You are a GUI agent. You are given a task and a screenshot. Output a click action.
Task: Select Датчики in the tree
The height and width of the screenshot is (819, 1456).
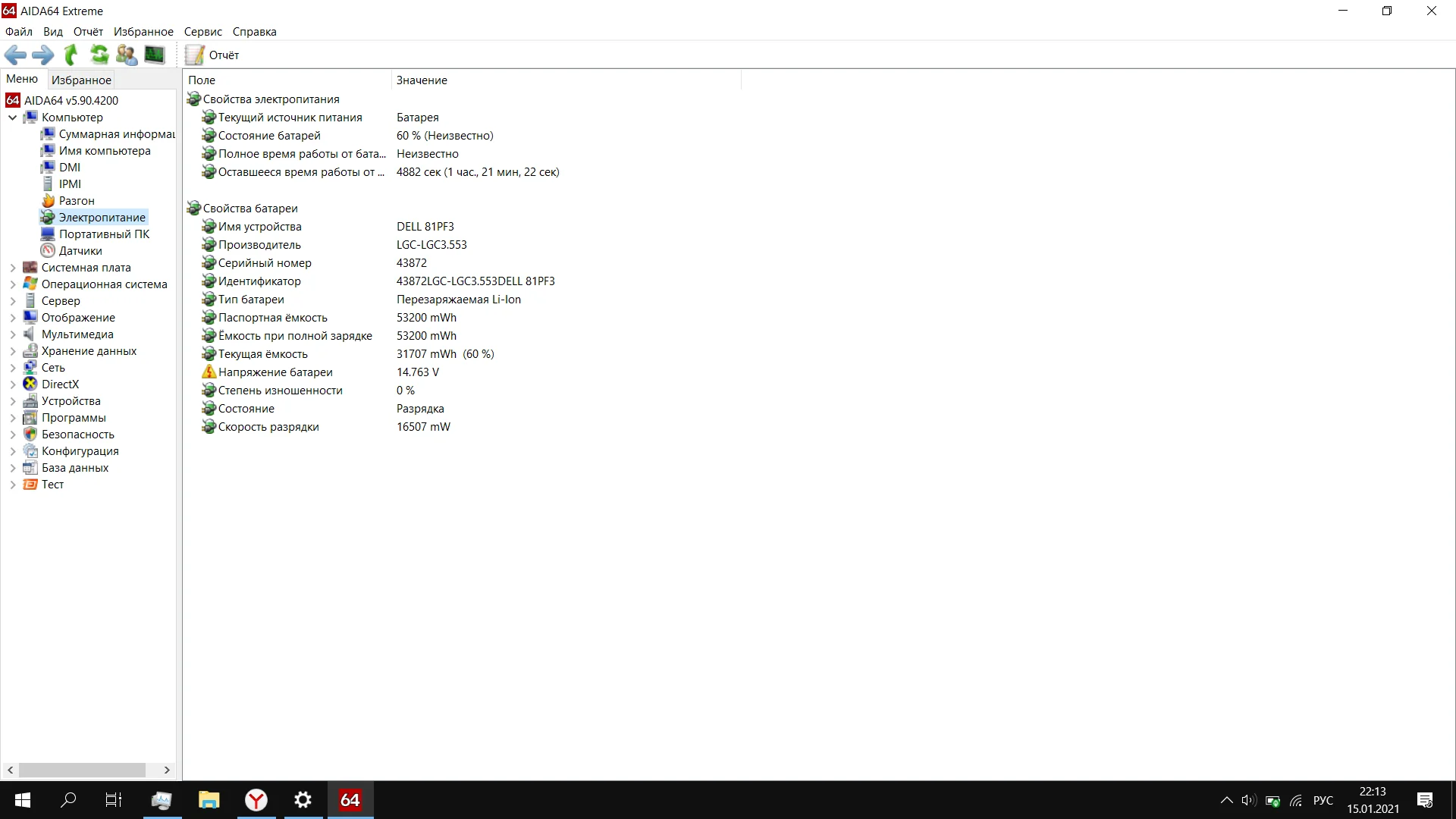pos(80,251)
